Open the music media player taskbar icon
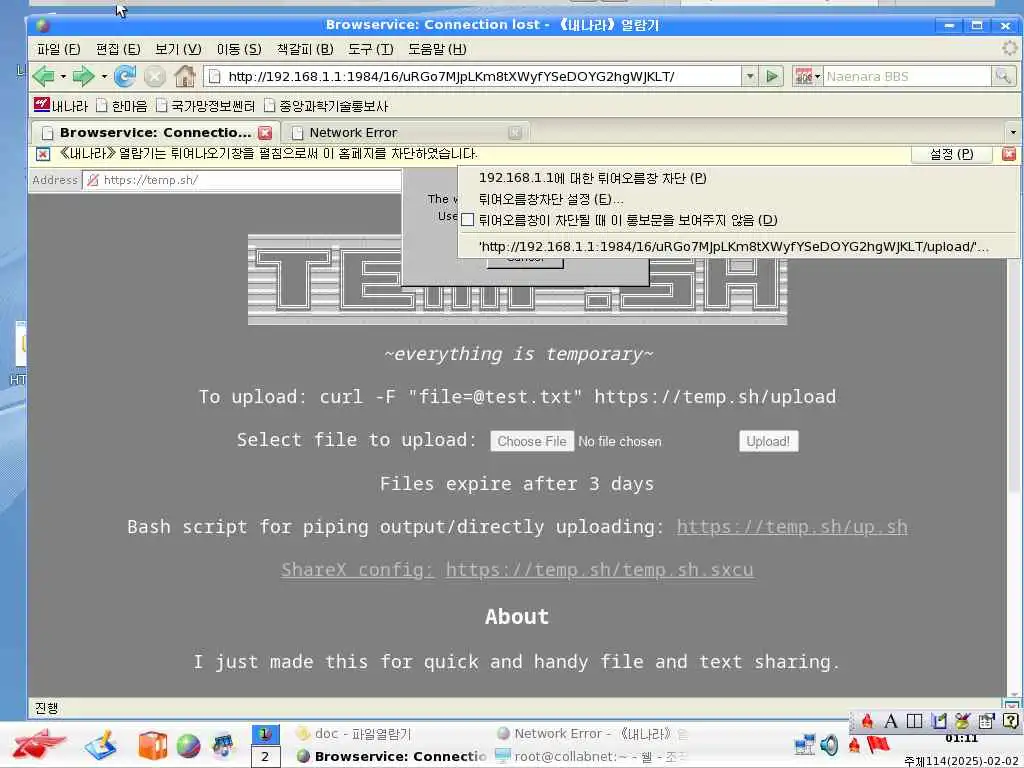Viewport: 1024px width, 768px height. click(x=223, y=745)
